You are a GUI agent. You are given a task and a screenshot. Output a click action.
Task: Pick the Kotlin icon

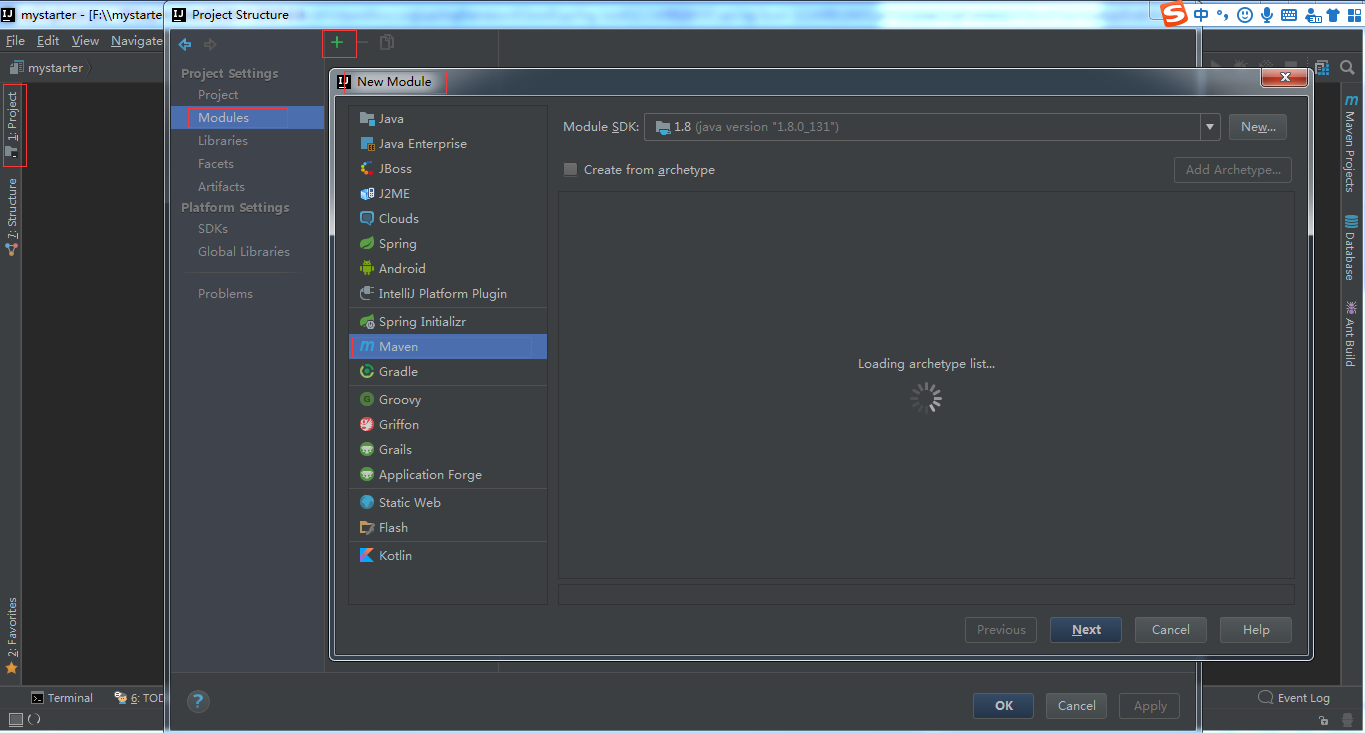coord(367,556)
